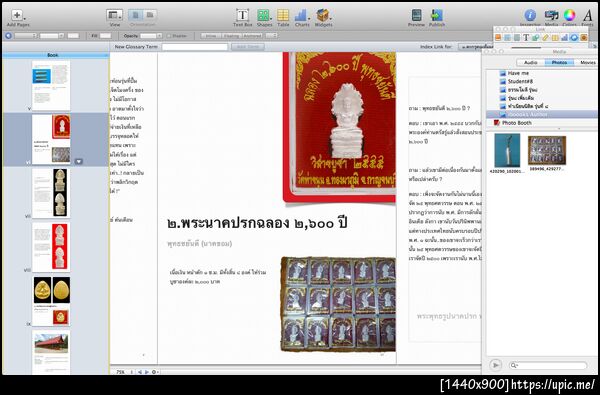Insert a Text Box
The height and width of the screenshot is (395, 600).
242,15
